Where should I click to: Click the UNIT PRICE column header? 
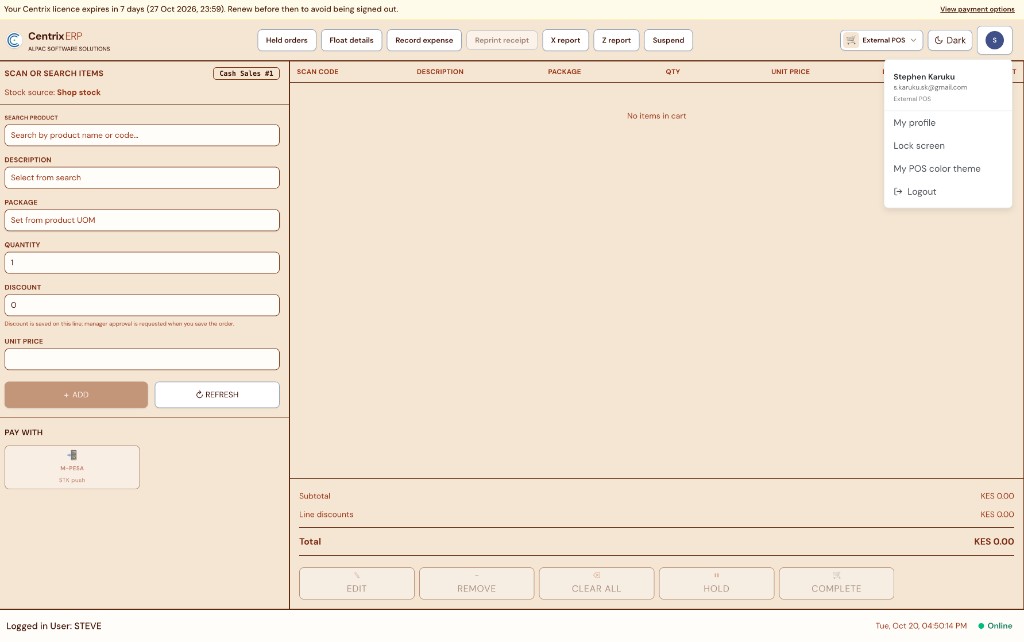point(790,72)
